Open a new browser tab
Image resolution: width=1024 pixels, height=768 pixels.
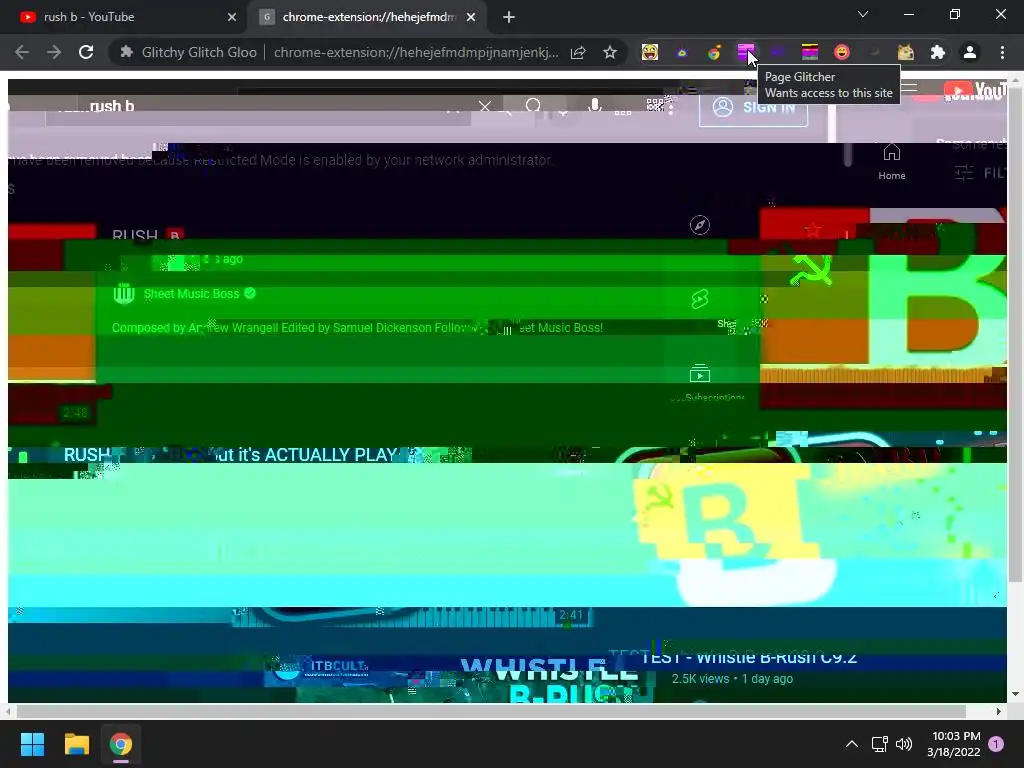pos(509,17)
